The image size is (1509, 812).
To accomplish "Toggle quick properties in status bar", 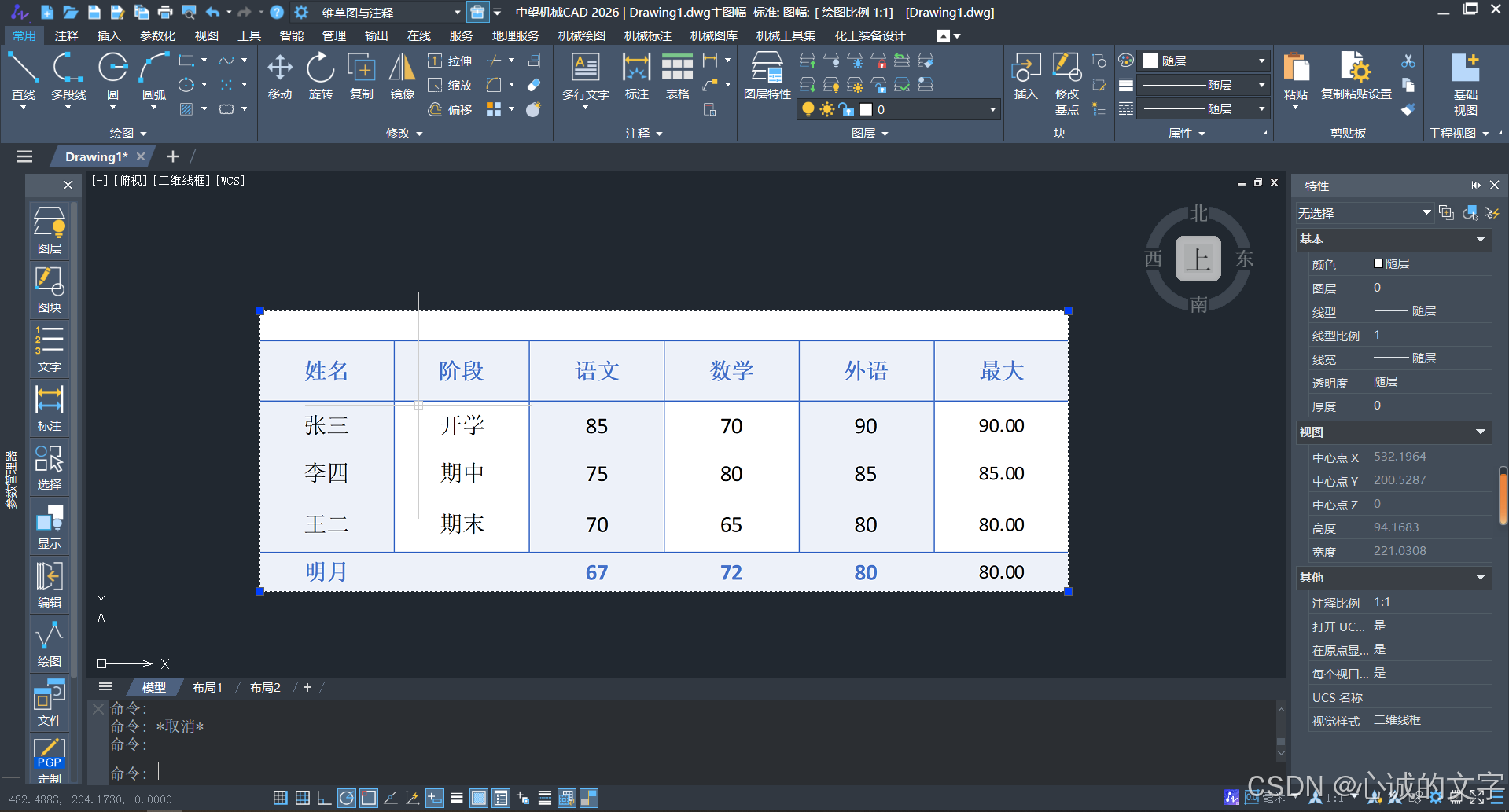I will pyautogui.click(x=500, y=798).
